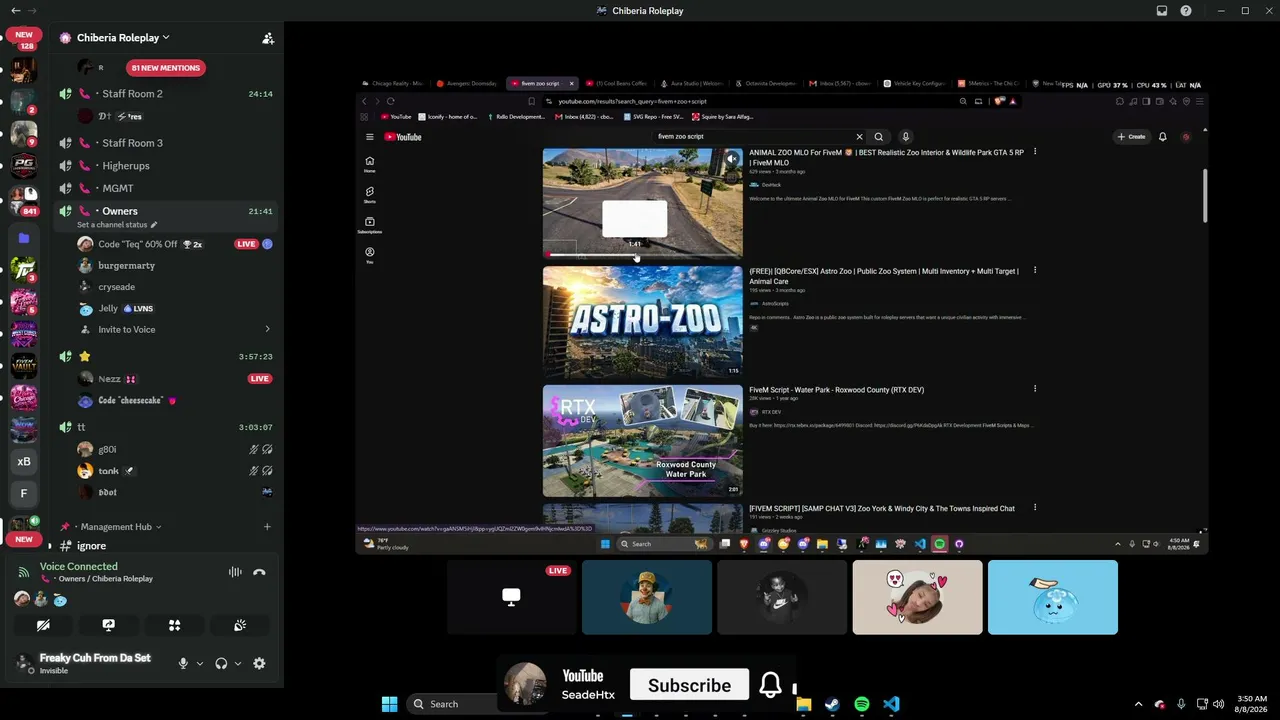
Task: Open Steam from the taskbar
Action: point(832,704)
